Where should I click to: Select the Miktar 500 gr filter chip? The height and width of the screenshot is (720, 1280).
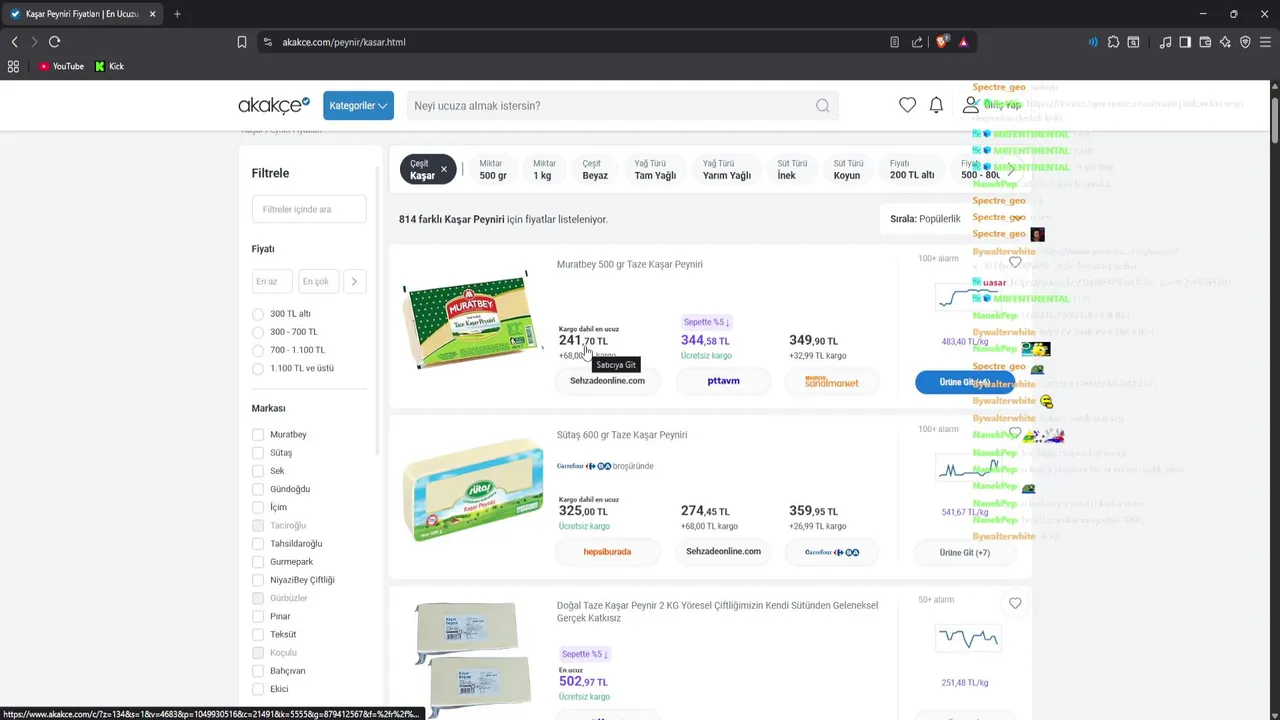coord(492,169)
